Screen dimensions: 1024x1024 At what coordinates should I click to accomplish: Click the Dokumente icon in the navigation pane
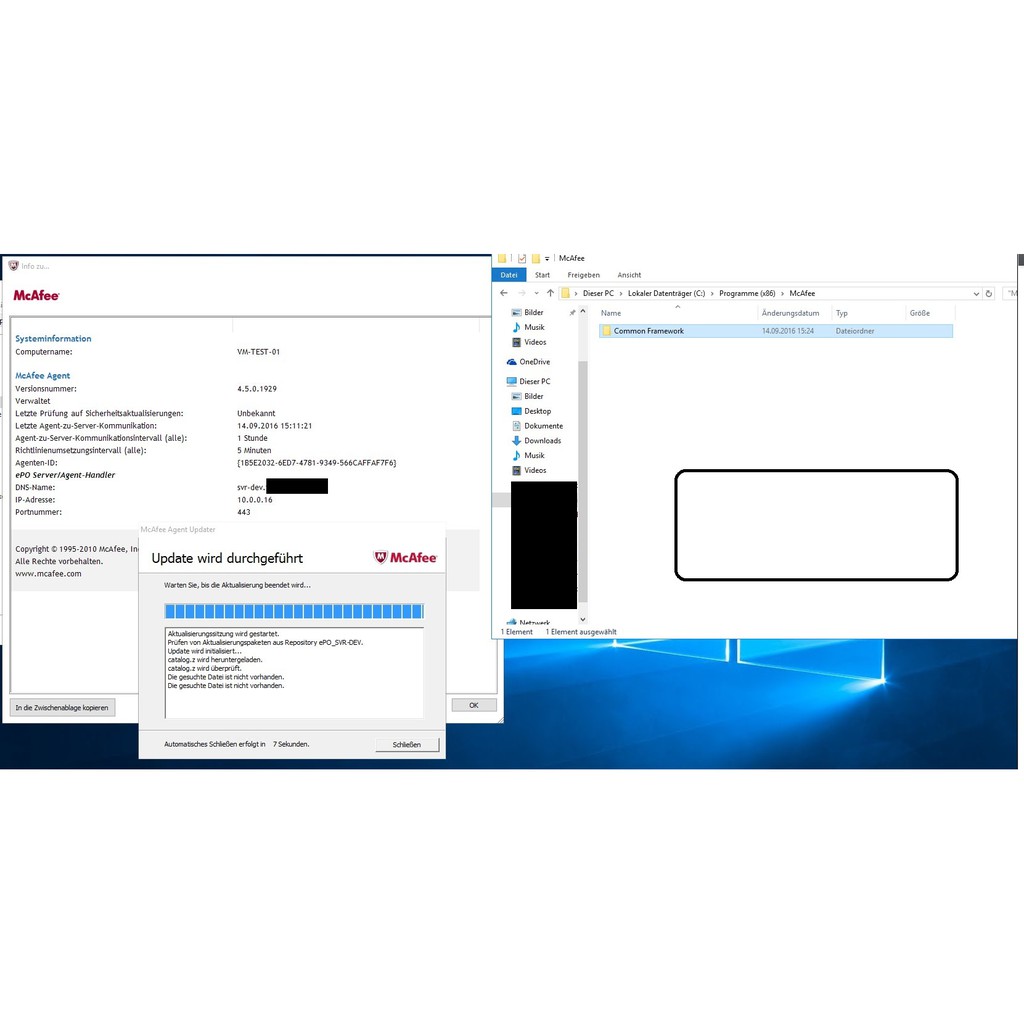[x=516, y=426]
